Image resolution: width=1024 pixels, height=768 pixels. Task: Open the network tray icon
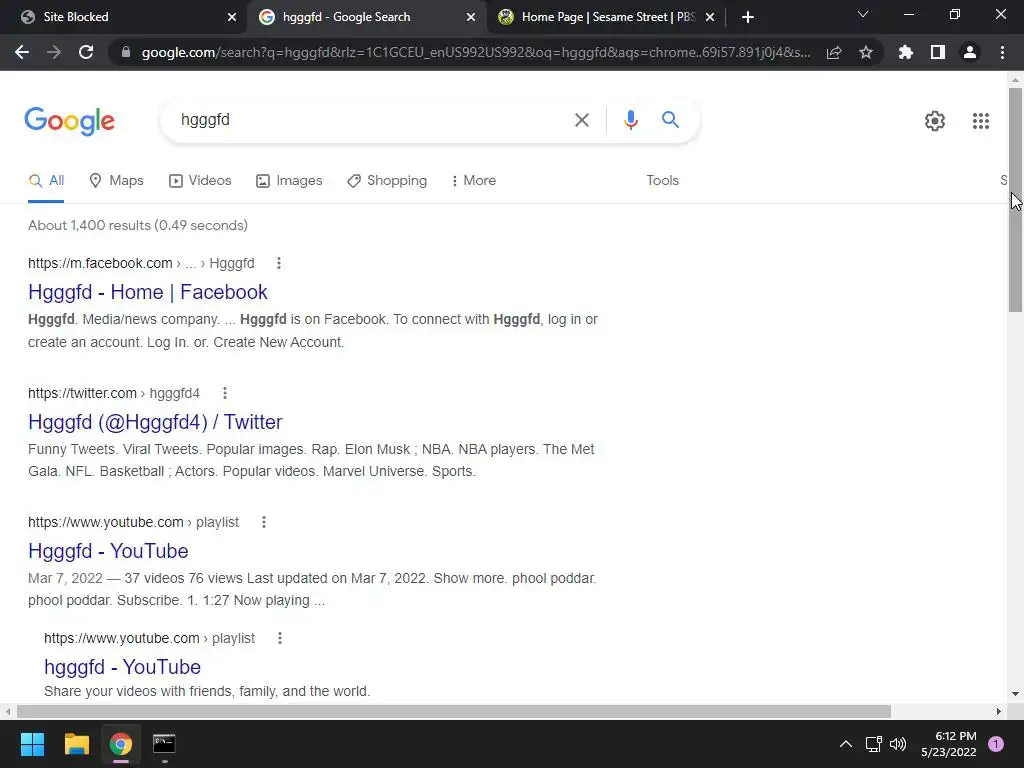(873, 744)
